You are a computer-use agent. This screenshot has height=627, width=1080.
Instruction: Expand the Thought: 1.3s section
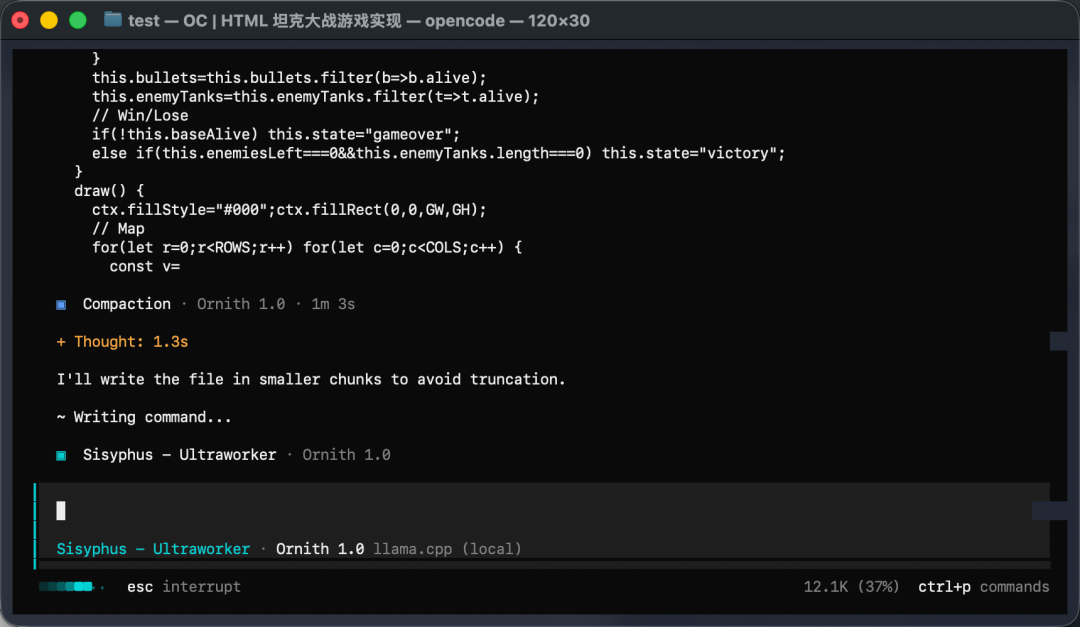coord(122,342)
